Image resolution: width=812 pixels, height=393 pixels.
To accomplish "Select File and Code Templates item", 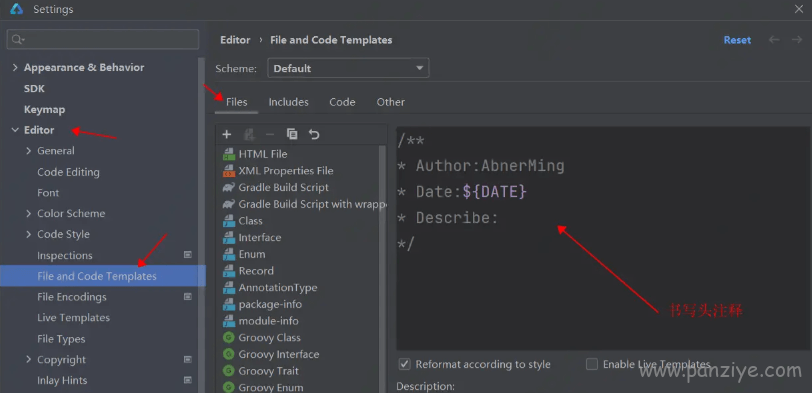I will [x=103, y=276].
